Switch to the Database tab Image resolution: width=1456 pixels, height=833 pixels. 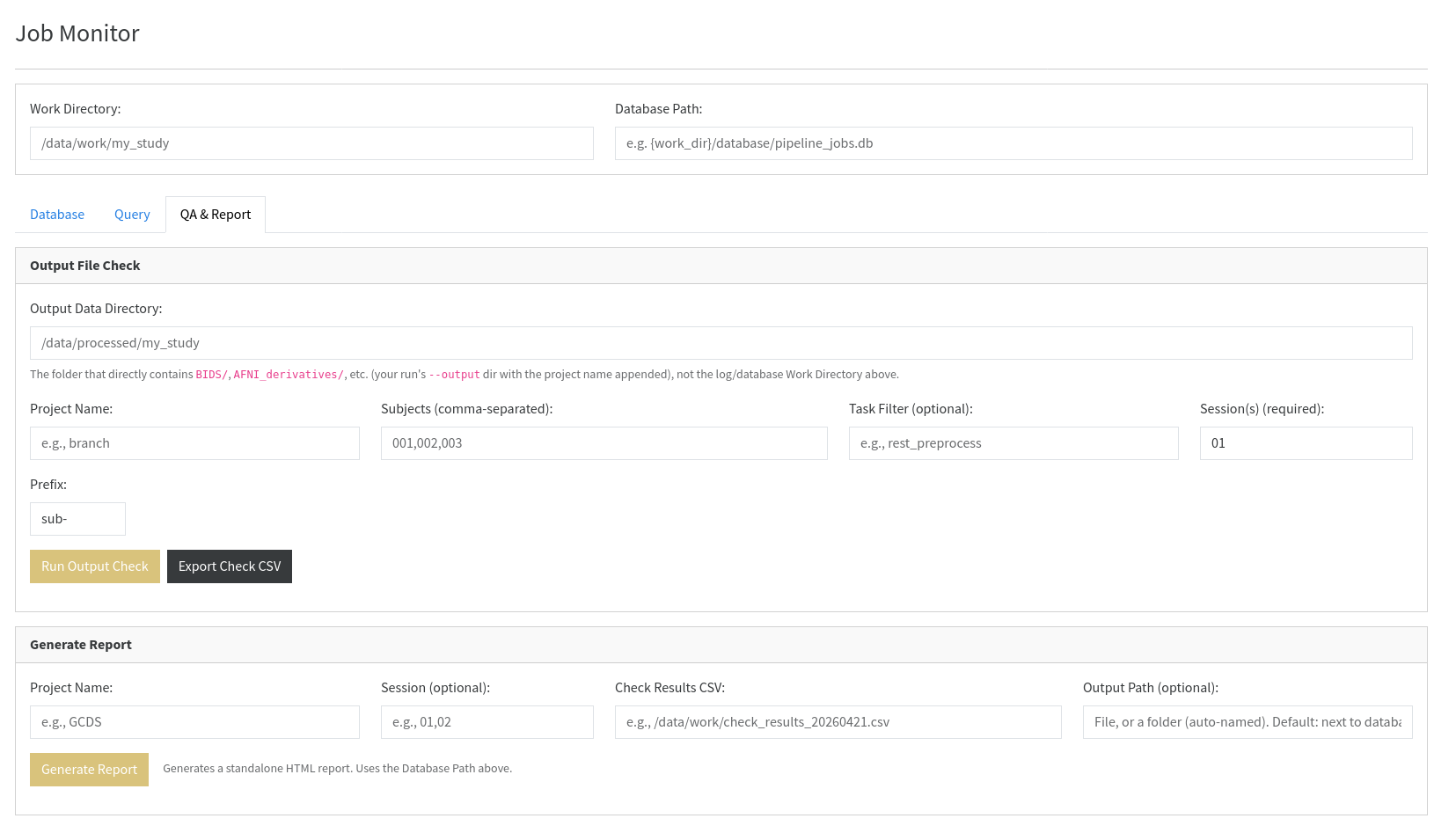coord(57,215)
